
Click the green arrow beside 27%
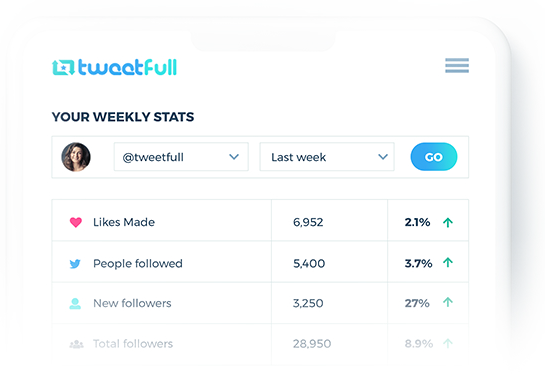(448, 302)
